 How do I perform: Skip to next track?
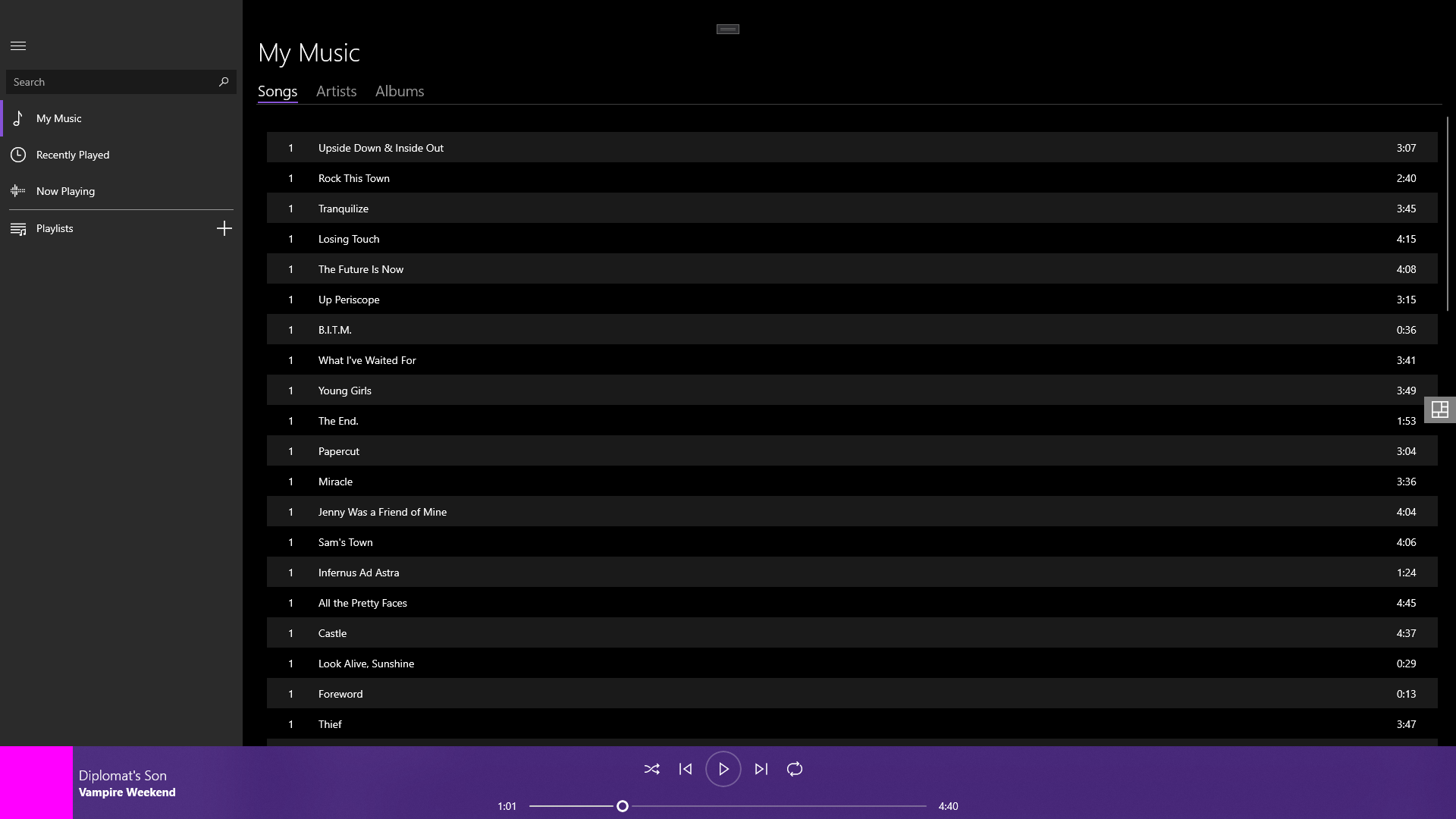[x=761, y=769]
